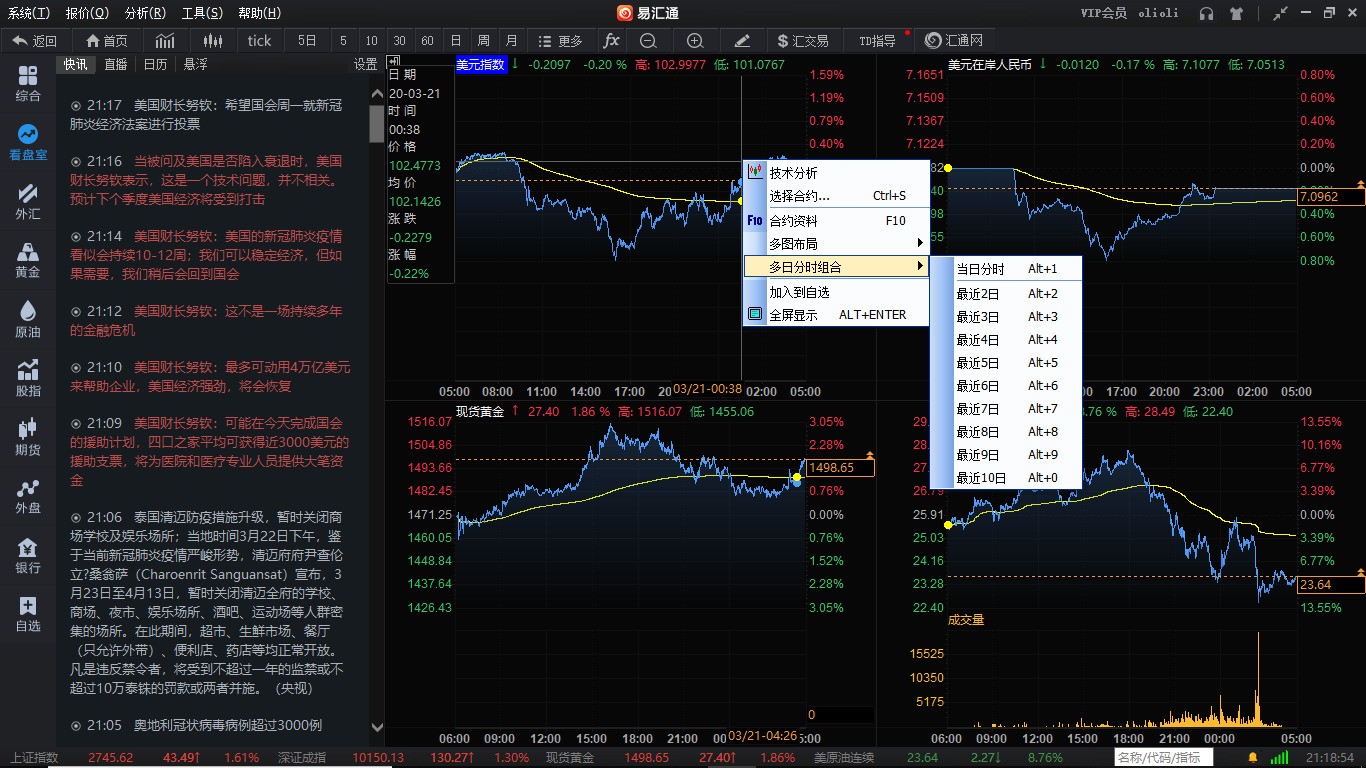Select the 日 daily period
The height and width of the screenshot is (768, 1366).
click(456, 41)
